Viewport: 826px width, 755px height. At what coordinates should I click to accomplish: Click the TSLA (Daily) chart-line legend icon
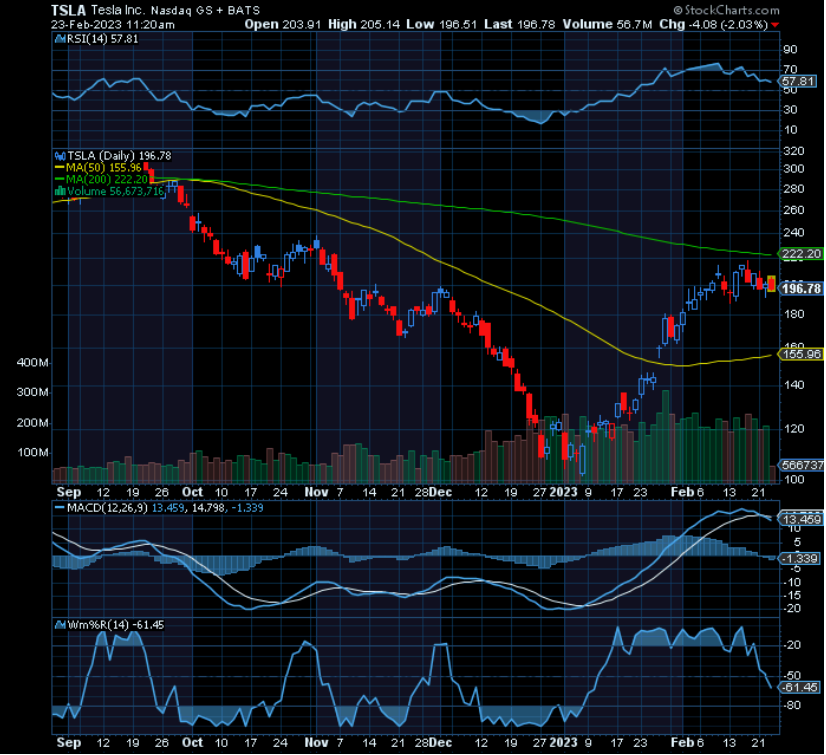tap(60, 156)
